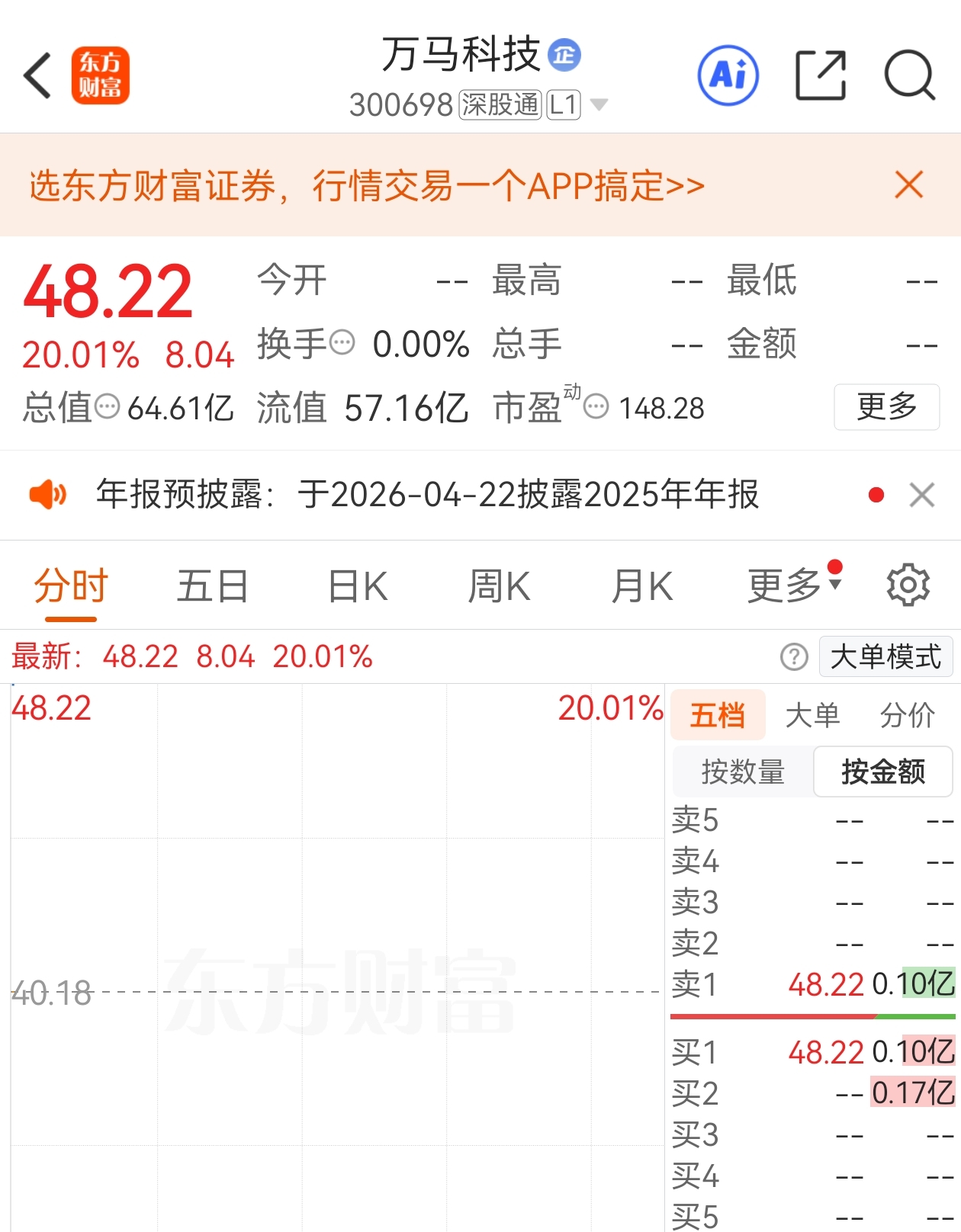Go back with the left arrow

point(37,75)
